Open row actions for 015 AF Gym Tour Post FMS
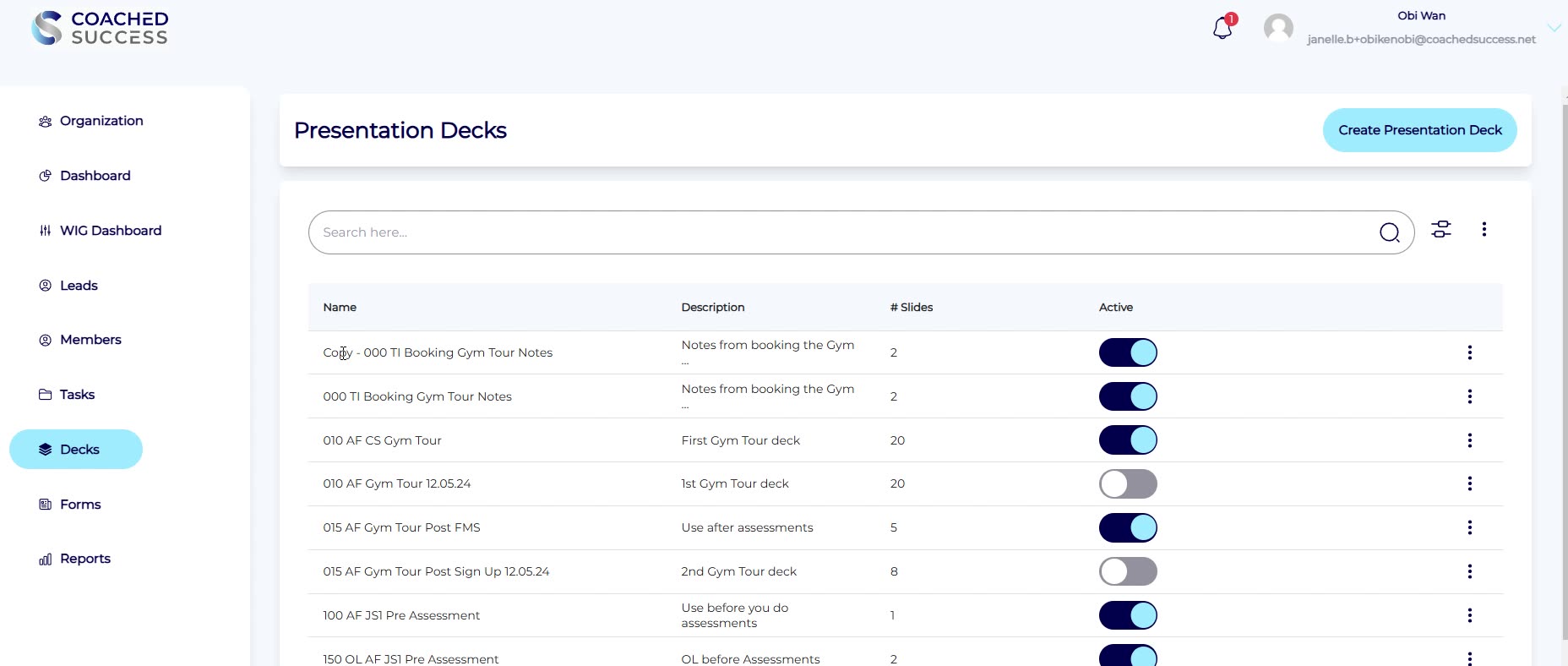The width and height of the screenshot is (1568, 666). coord(1469,527)
